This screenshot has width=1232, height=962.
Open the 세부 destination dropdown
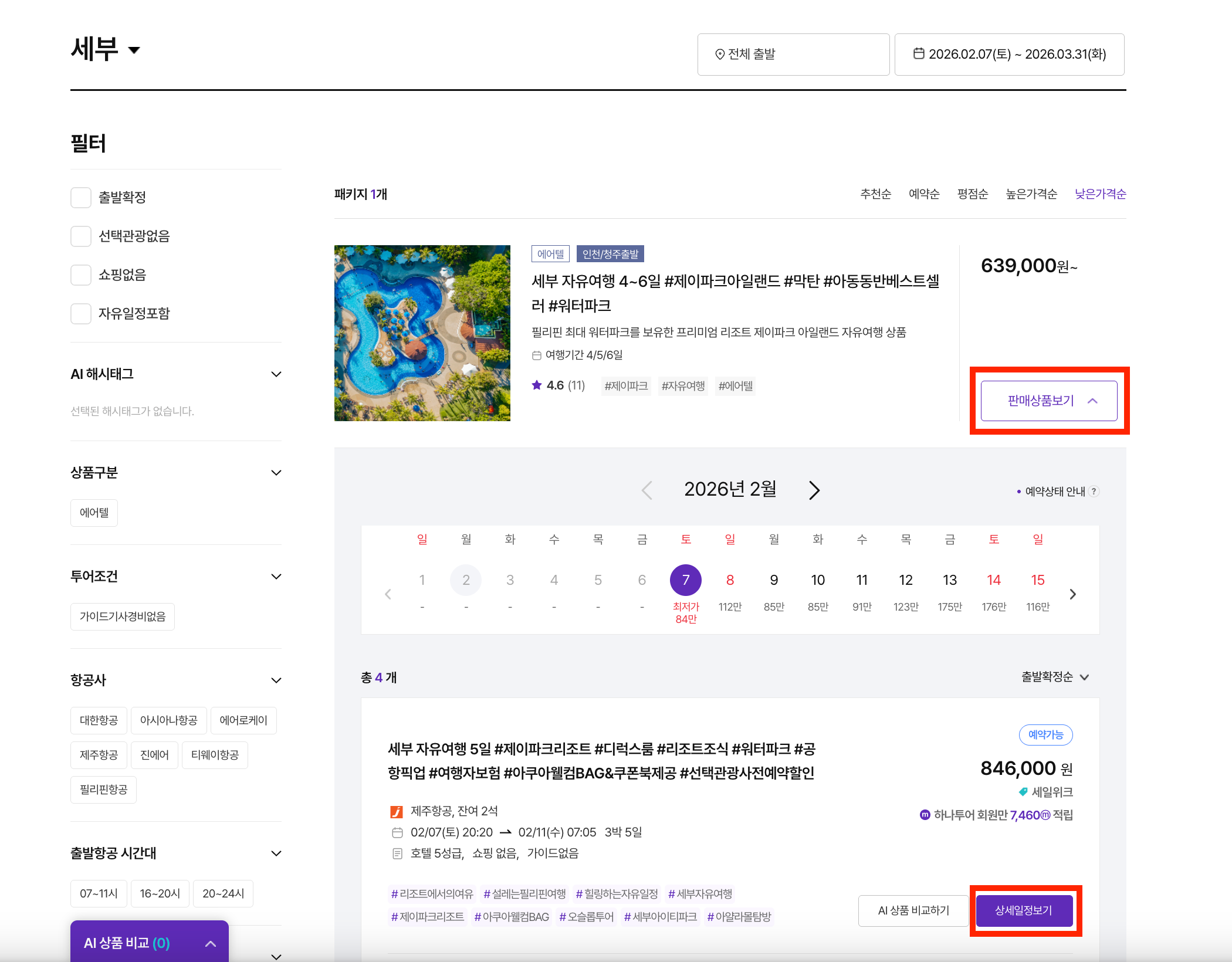click(134, 50)
